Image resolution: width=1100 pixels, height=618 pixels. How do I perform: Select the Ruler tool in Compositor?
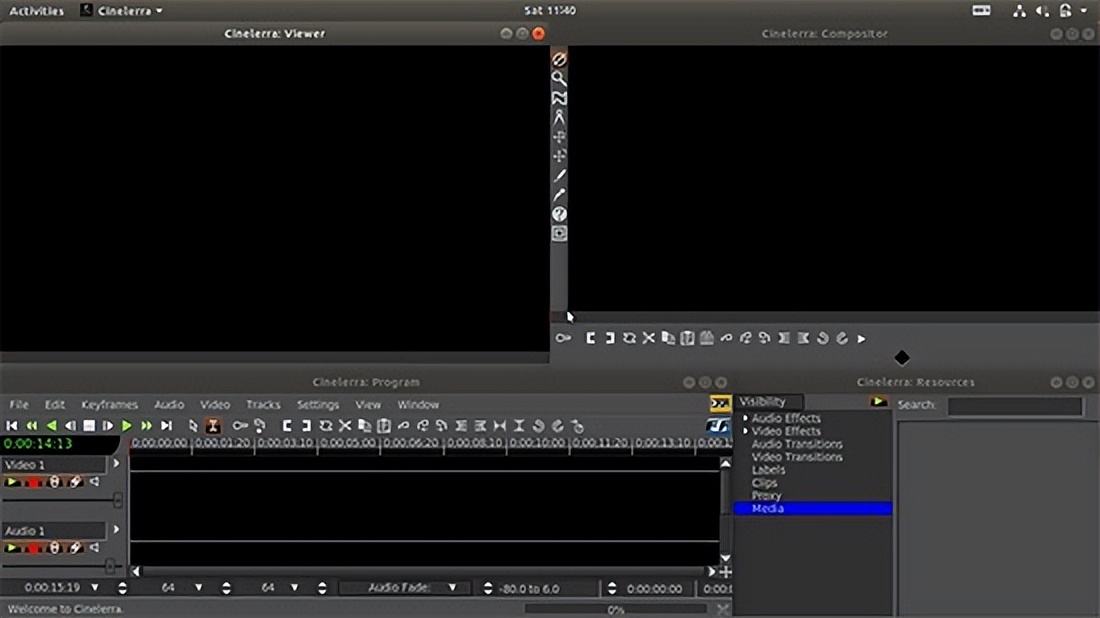[x=559, y=117]
